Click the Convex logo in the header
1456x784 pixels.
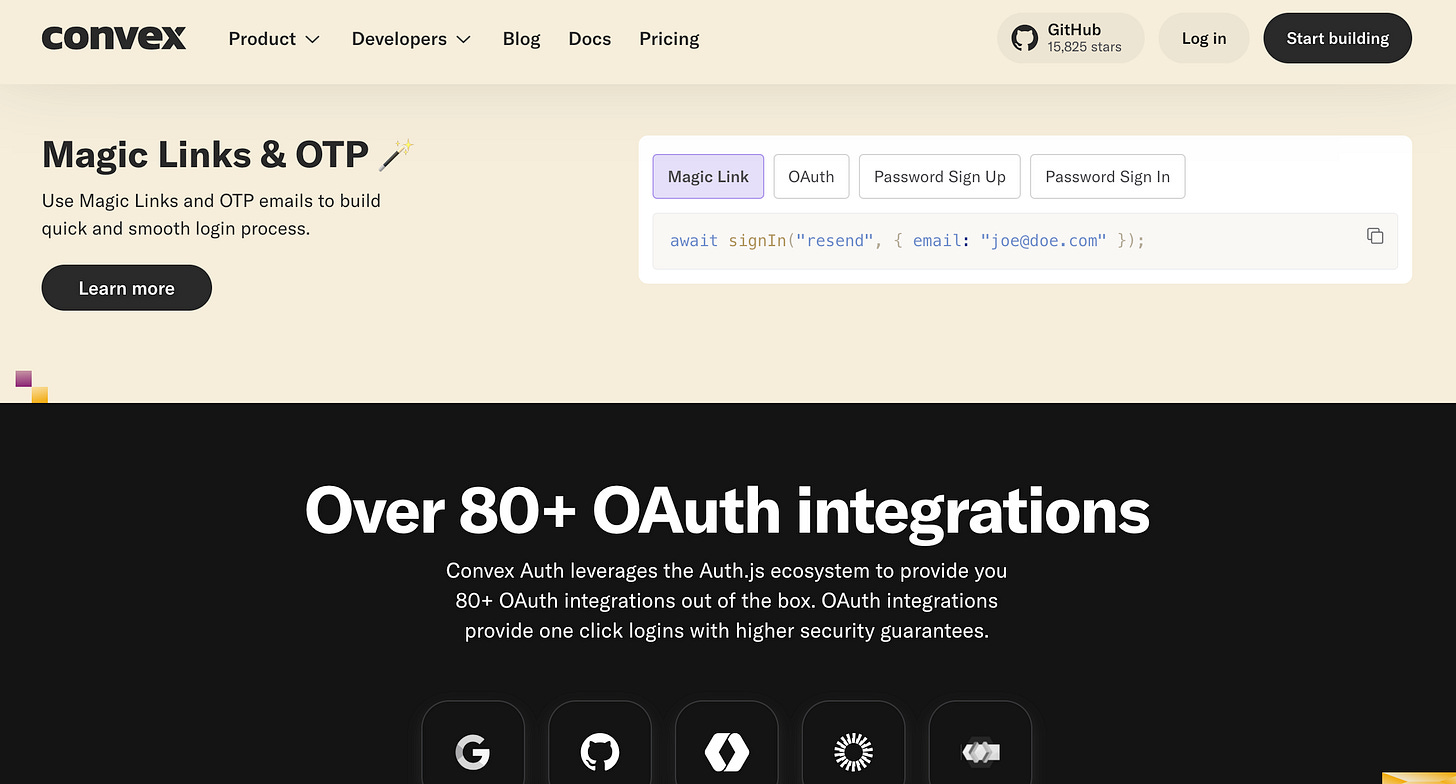(x=114, y=38)
